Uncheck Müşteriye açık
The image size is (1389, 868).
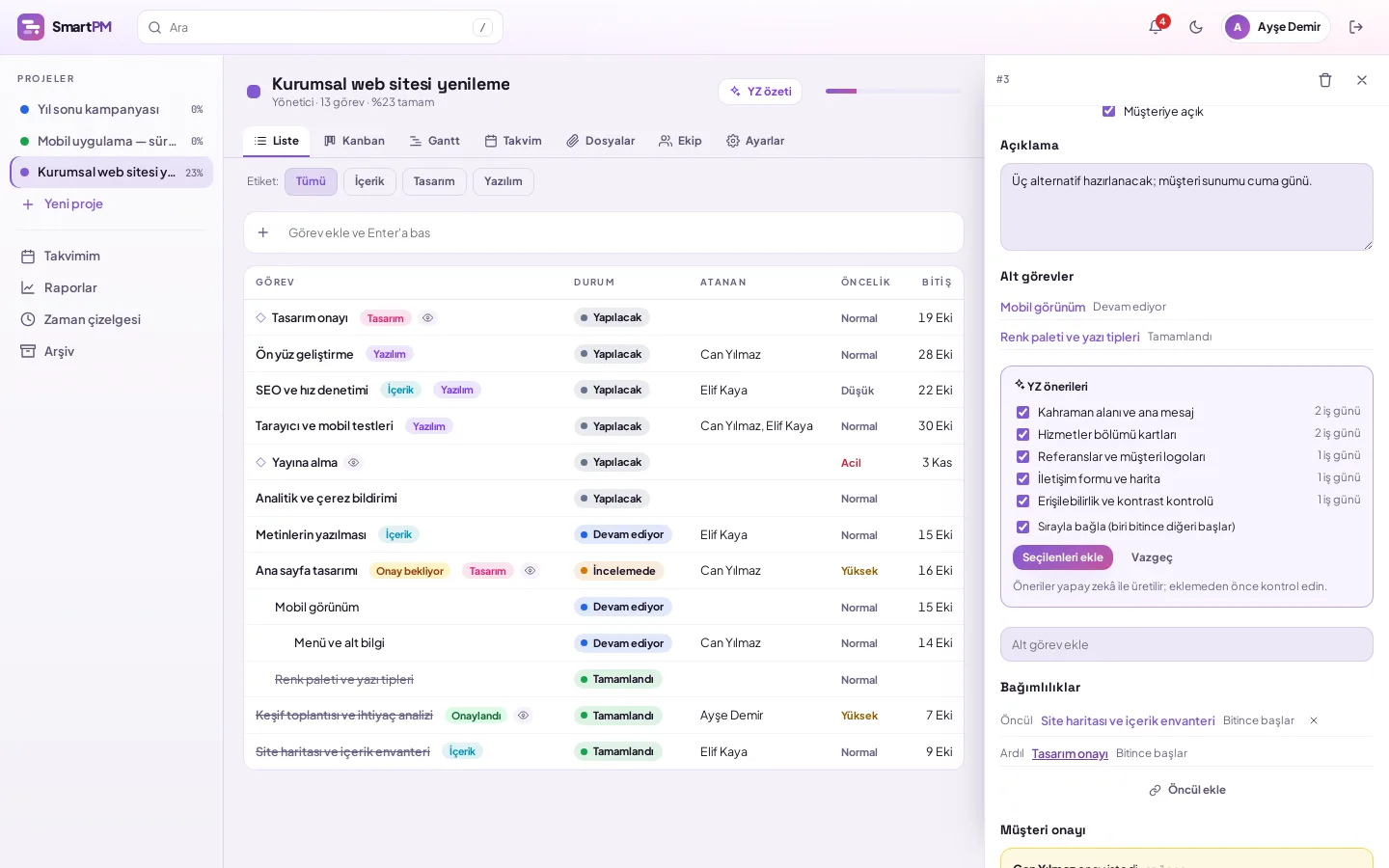pyautogui.click(x=1109, y=112)
